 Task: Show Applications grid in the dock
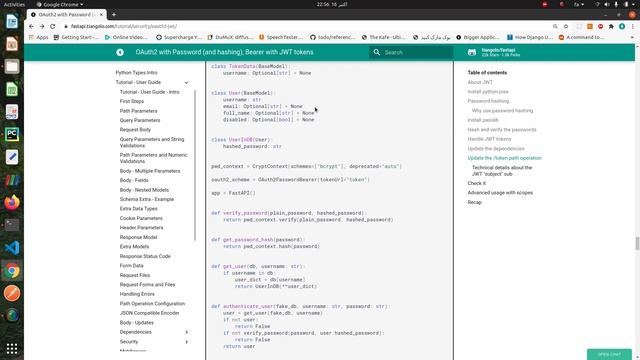[x=12, y=349]
